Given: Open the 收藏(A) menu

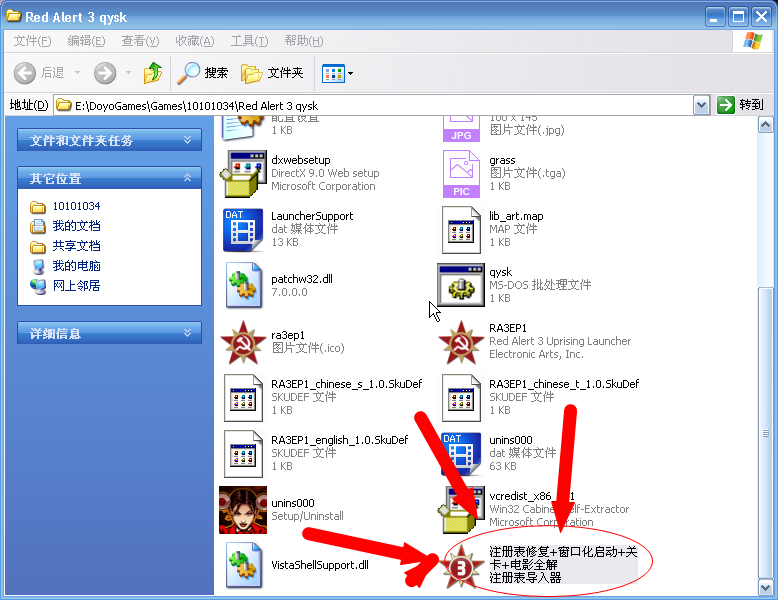Looking at the screenshot, I should click(x=194, y=41).
